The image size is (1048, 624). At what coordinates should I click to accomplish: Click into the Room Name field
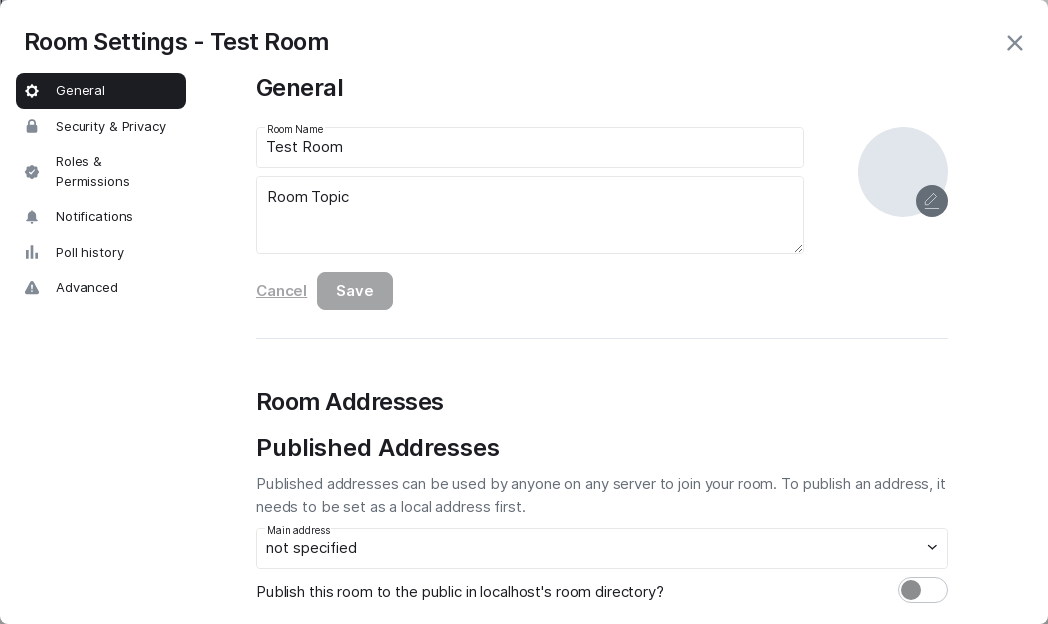[530, 148]
